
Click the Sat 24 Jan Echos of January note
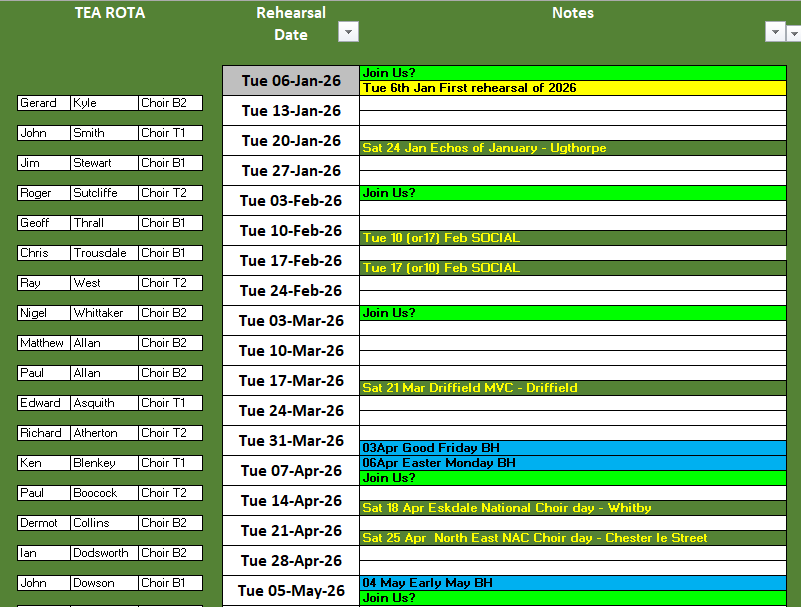click(572, 148)
